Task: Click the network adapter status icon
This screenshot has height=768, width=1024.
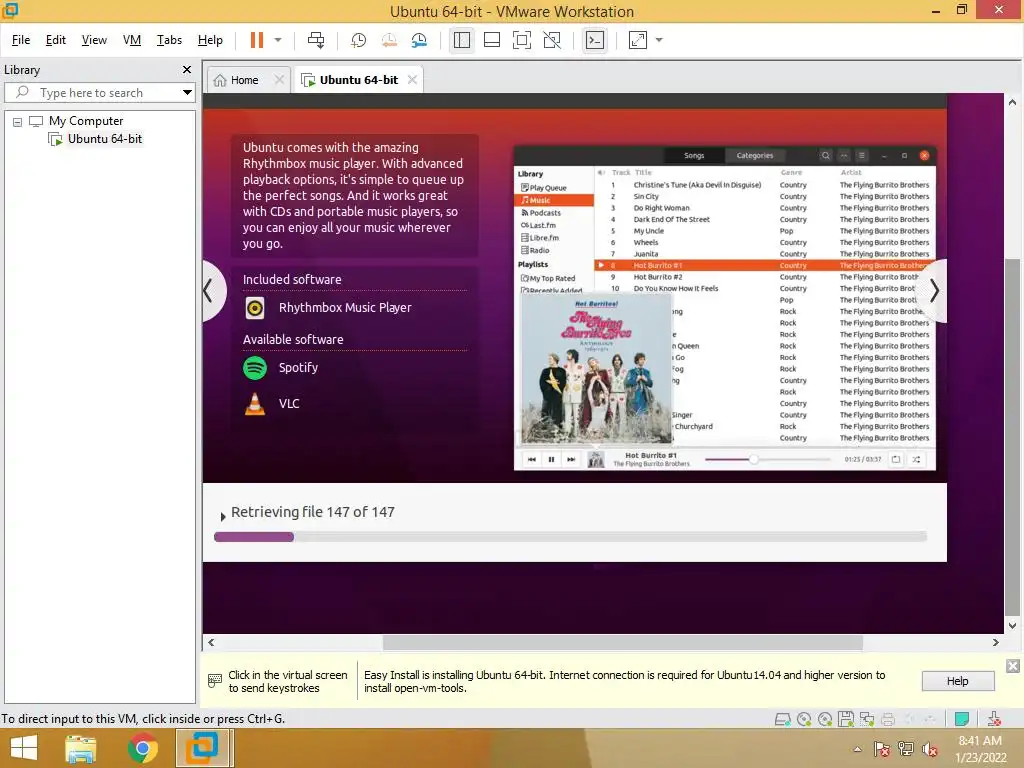Action: click(x=867, y=720)
